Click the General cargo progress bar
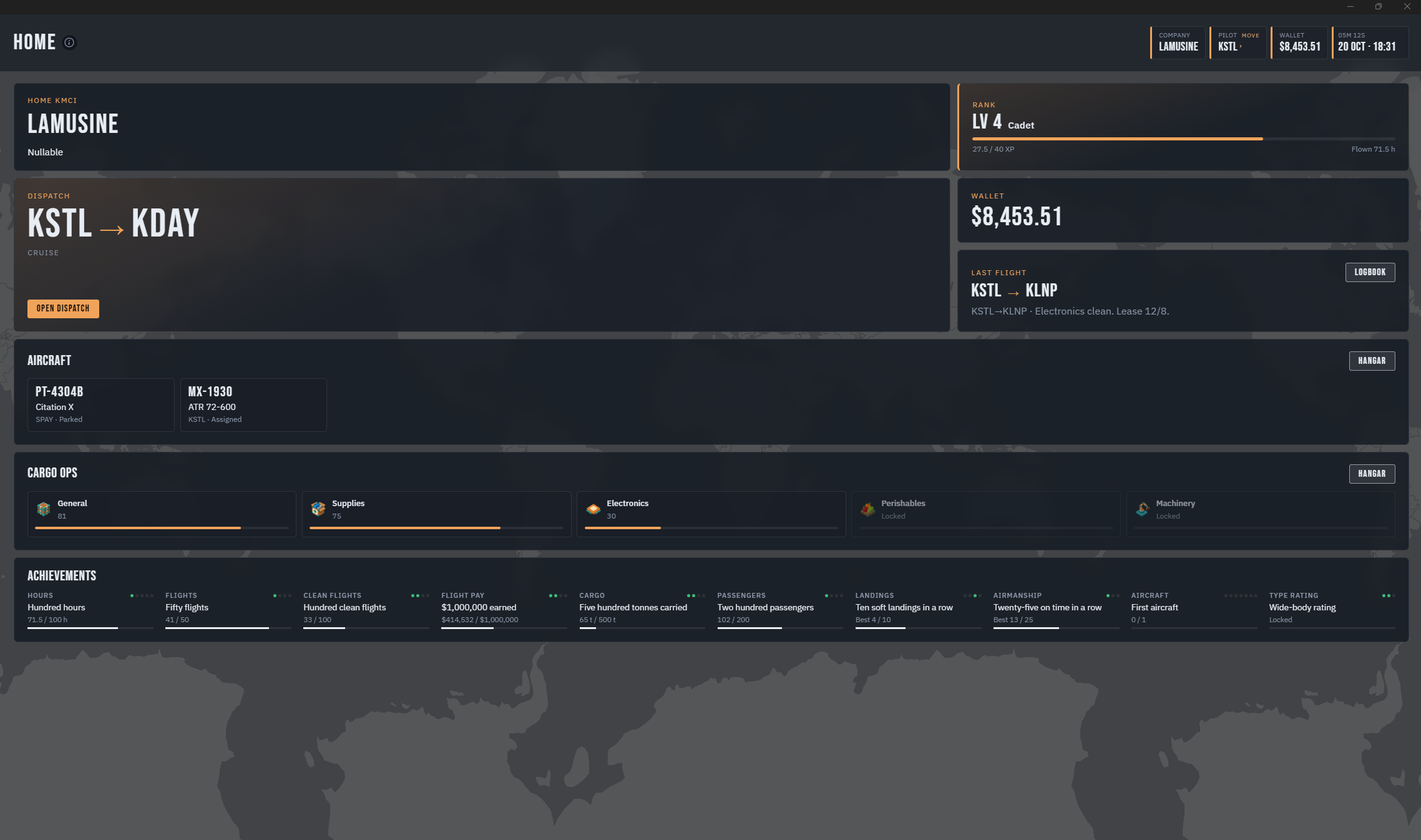This screenshot has width=1421, height=840. click(x=162, y=528)
